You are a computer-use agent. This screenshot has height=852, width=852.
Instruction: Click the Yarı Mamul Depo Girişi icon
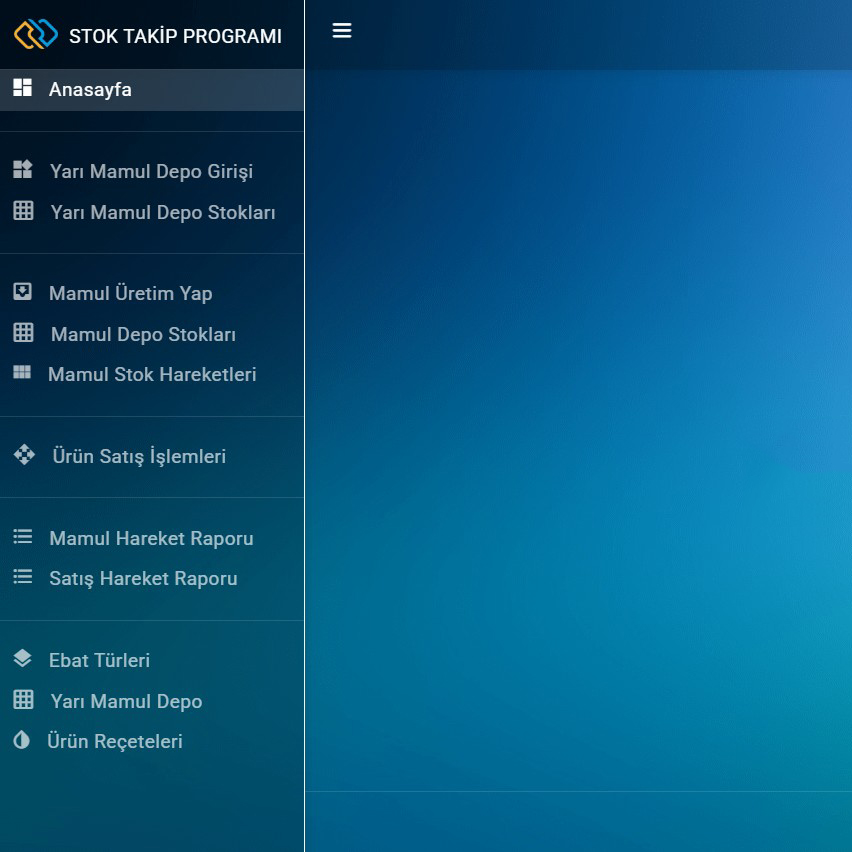click(x=23, y=169)
